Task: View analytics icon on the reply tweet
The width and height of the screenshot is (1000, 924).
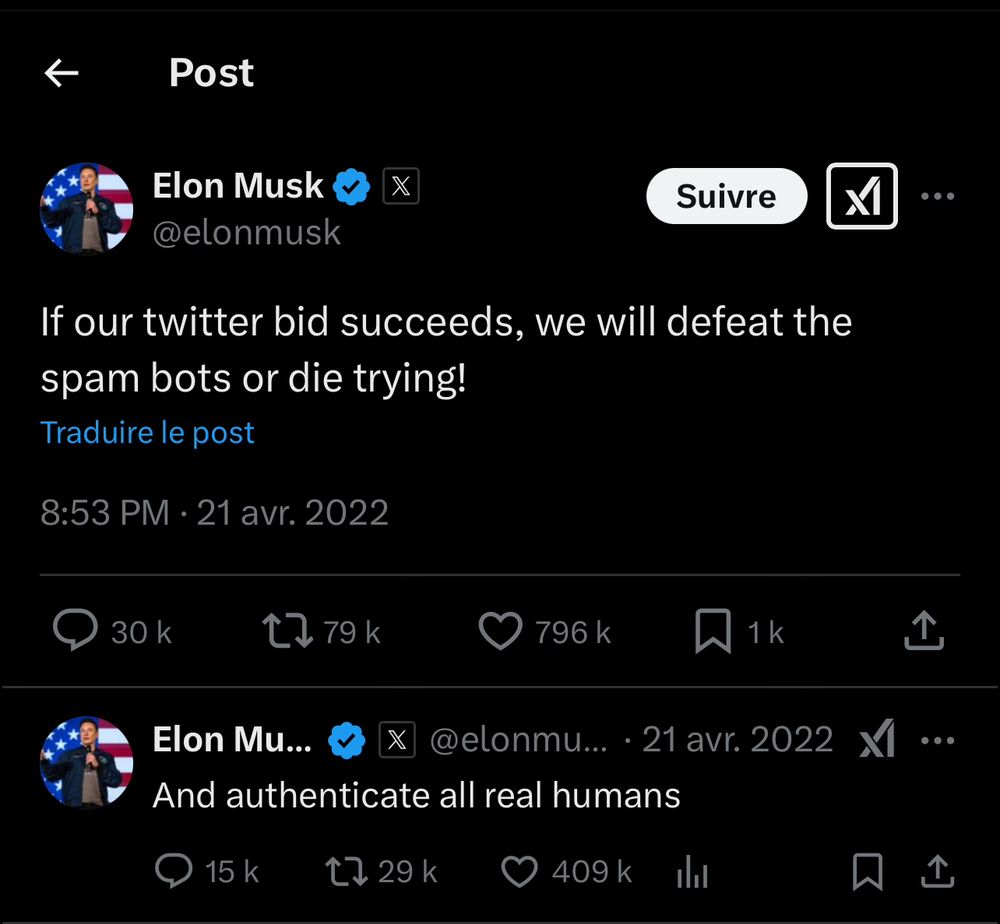Action: [692, 871]
